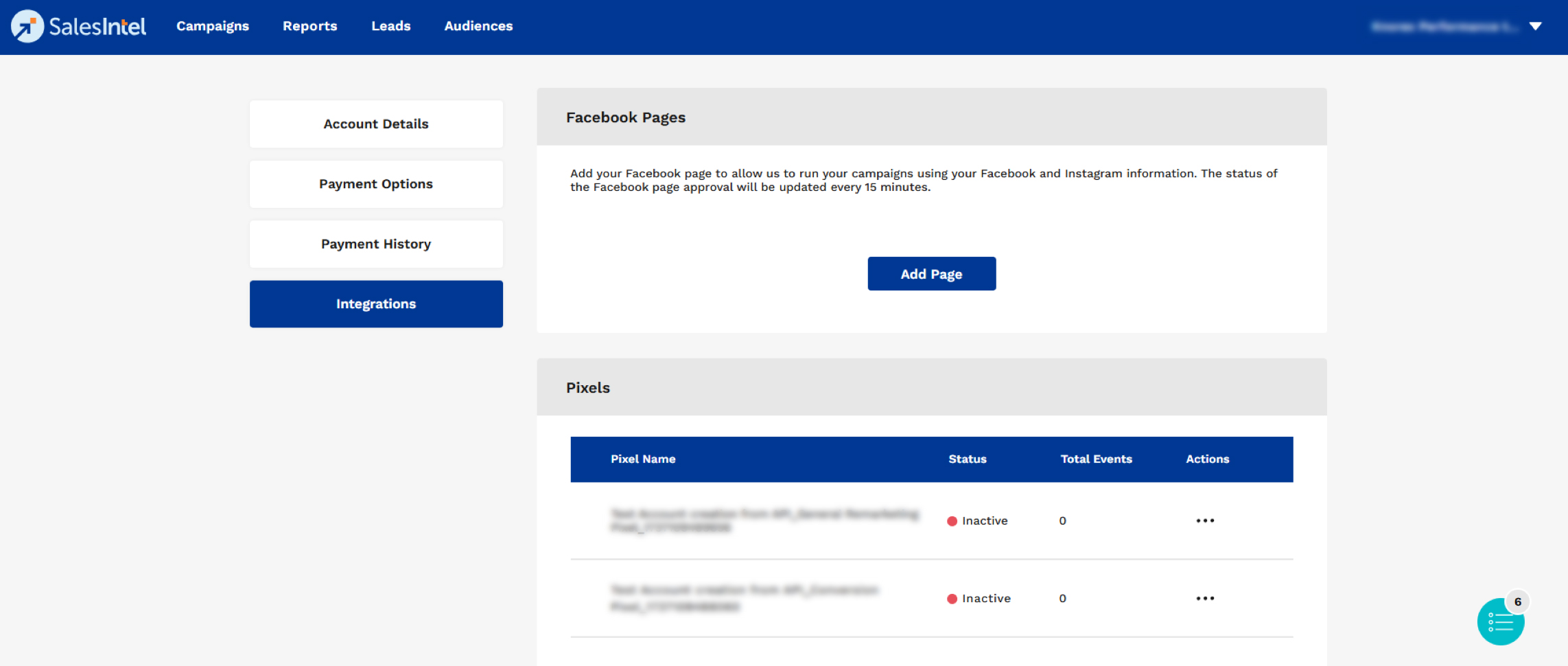The width and height of the screenshot is (1568, 666).
Task: Open the actions menu for the second pixel
Action: coord(1206,597)
